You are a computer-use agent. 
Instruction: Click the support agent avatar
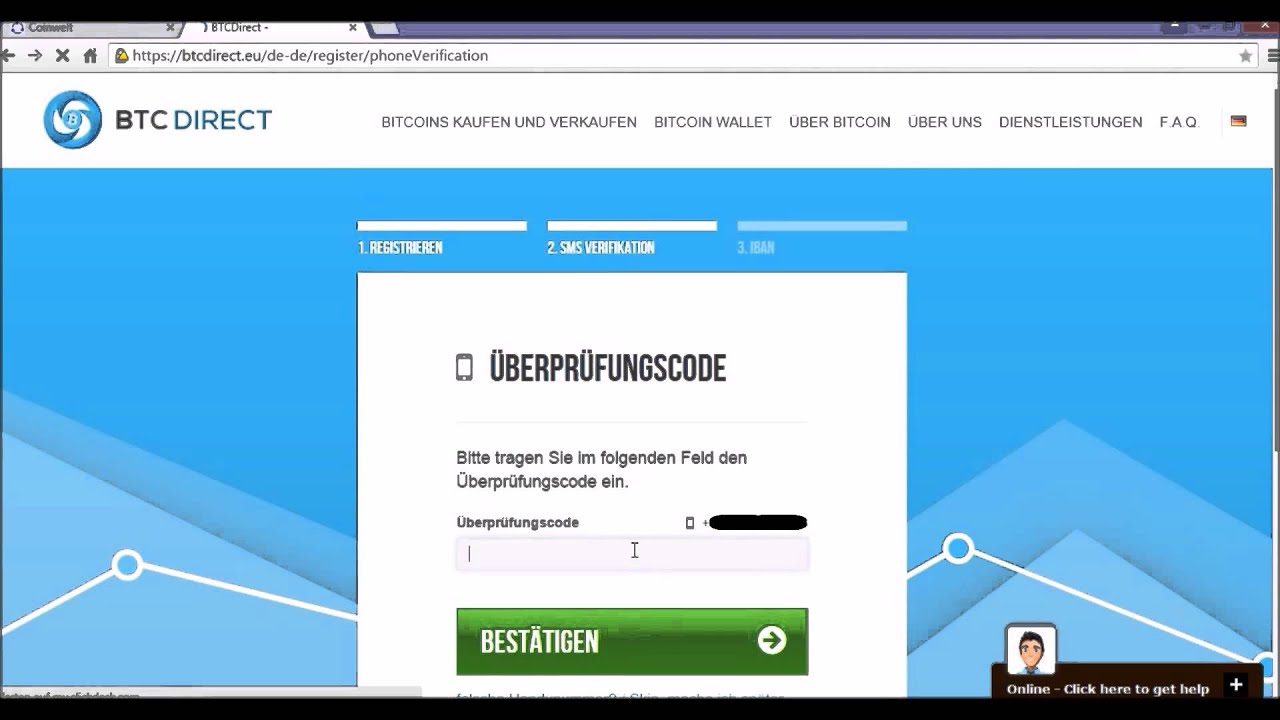click(x=1031, y=651)
